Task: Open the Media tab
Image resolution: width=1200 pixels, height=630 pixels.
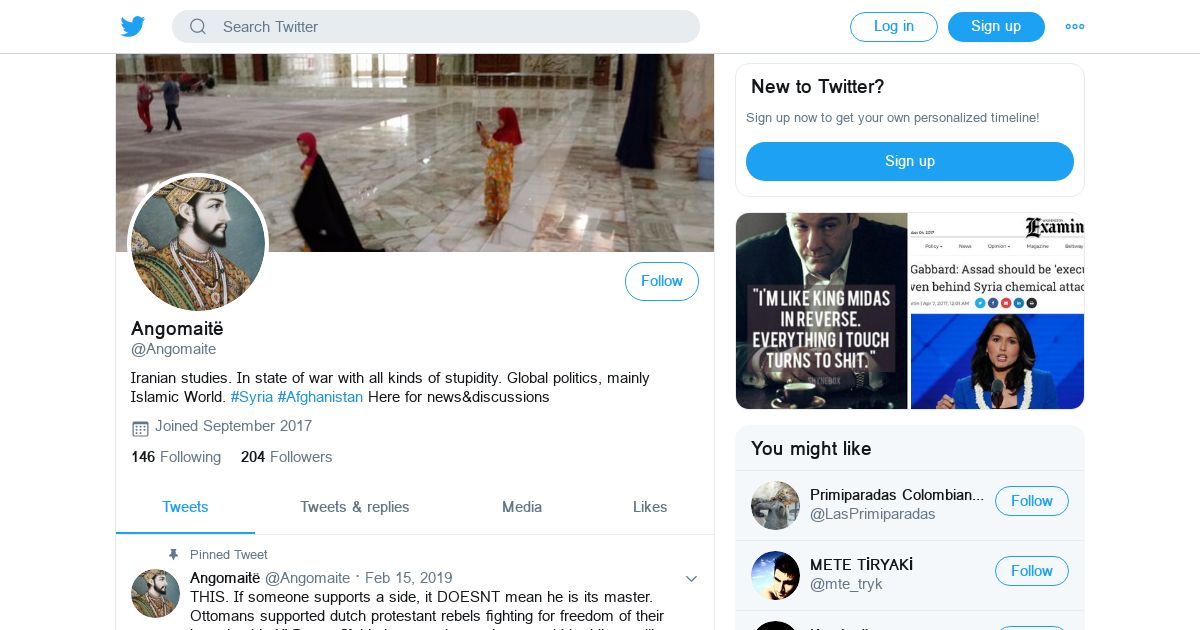Action: [522, 507]
